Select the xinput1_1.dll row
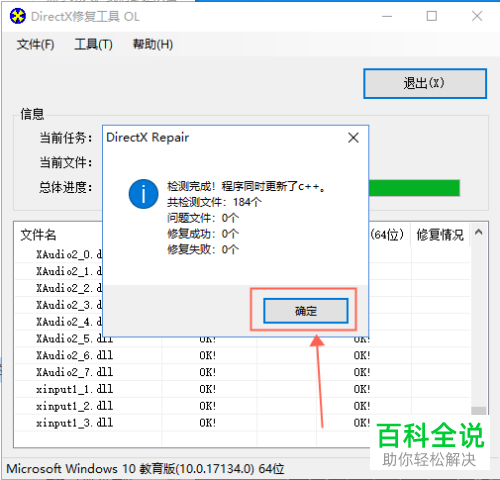 pos(242,389)
